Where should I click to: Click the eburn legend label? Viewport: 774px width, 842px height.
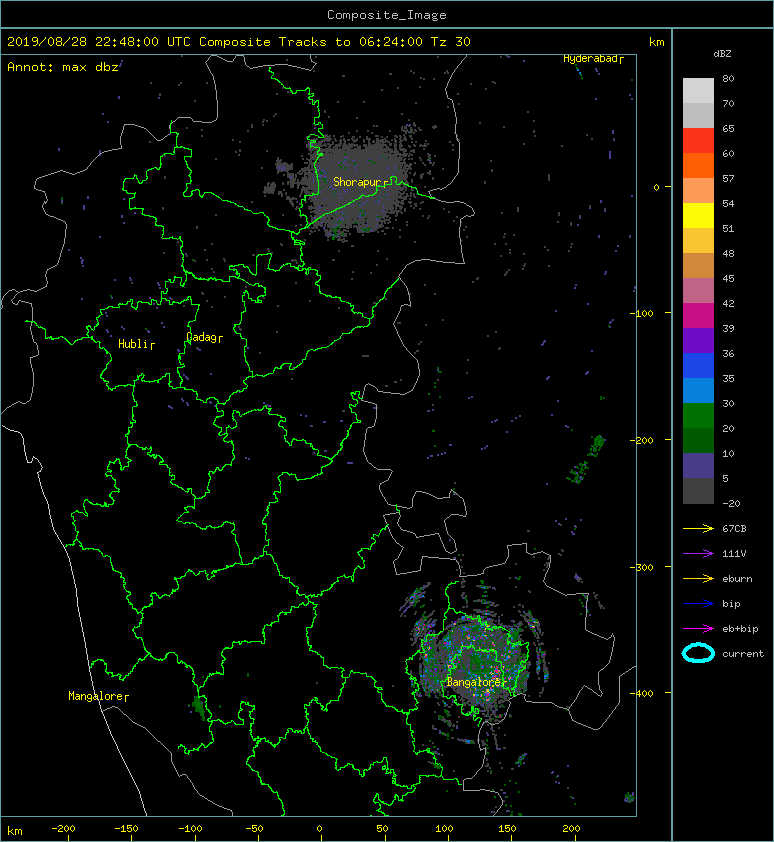click(x=737, y=579)
